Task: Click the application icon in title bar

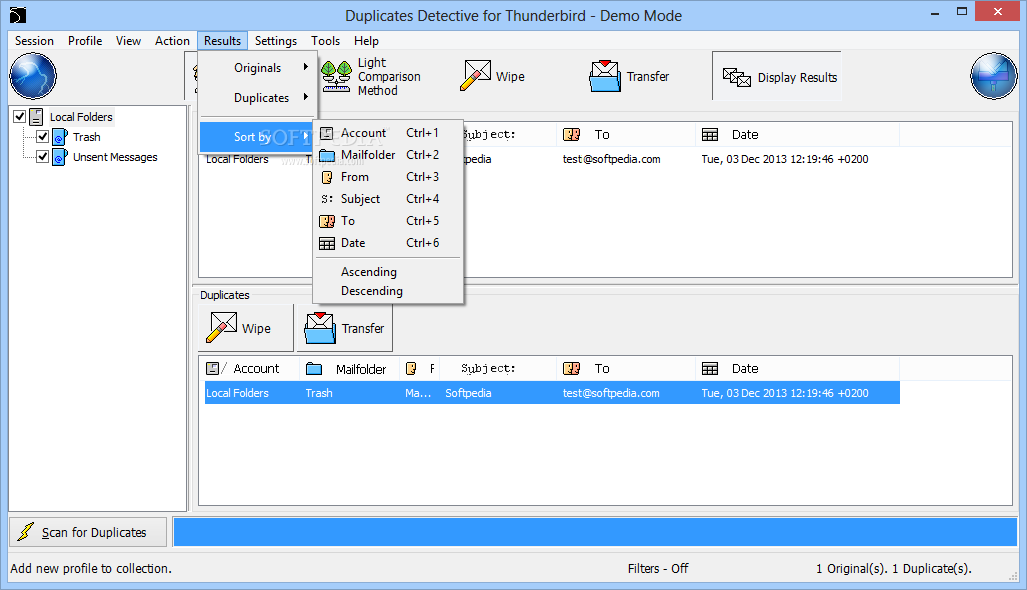Action: point(18,14)
